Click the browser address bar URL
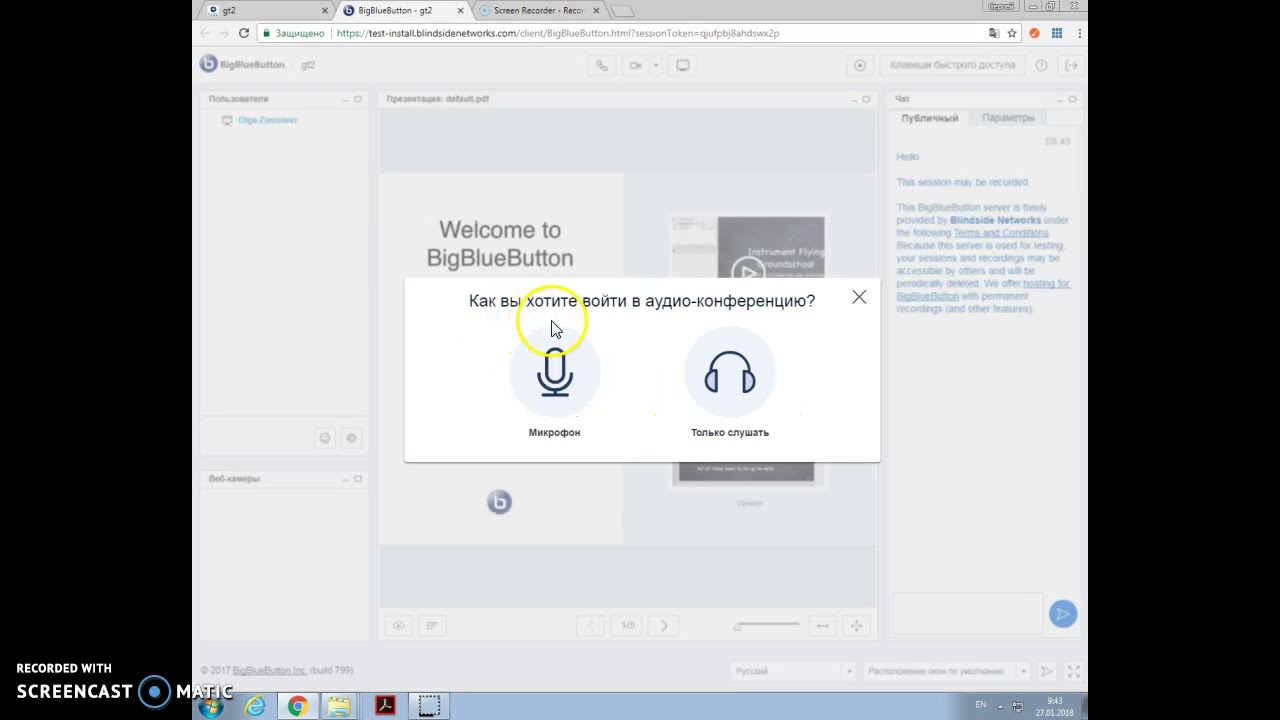The width and height of the screenshot is (1280, 720). [x=558, y=33]
